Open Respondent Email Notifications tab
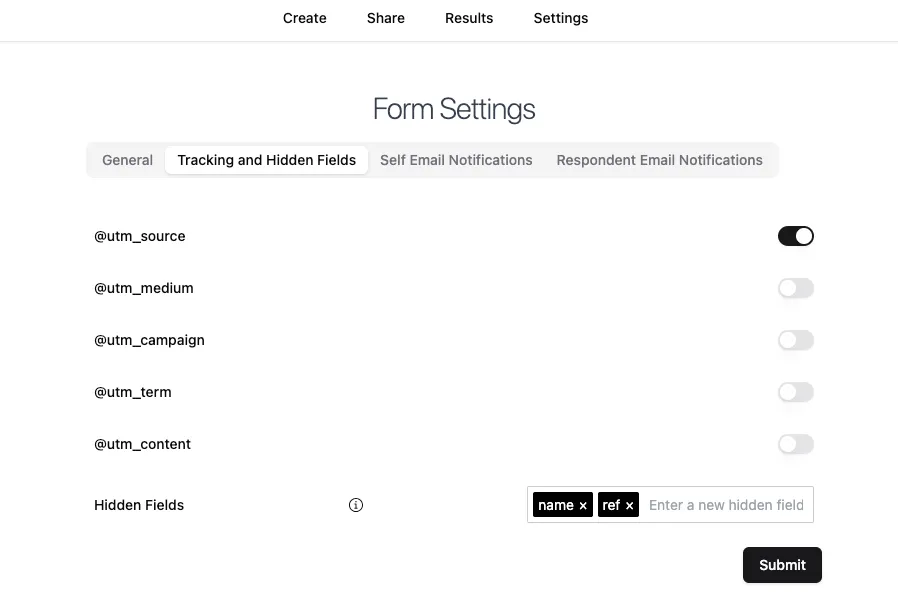898x612 pixels. coord(659,160)
